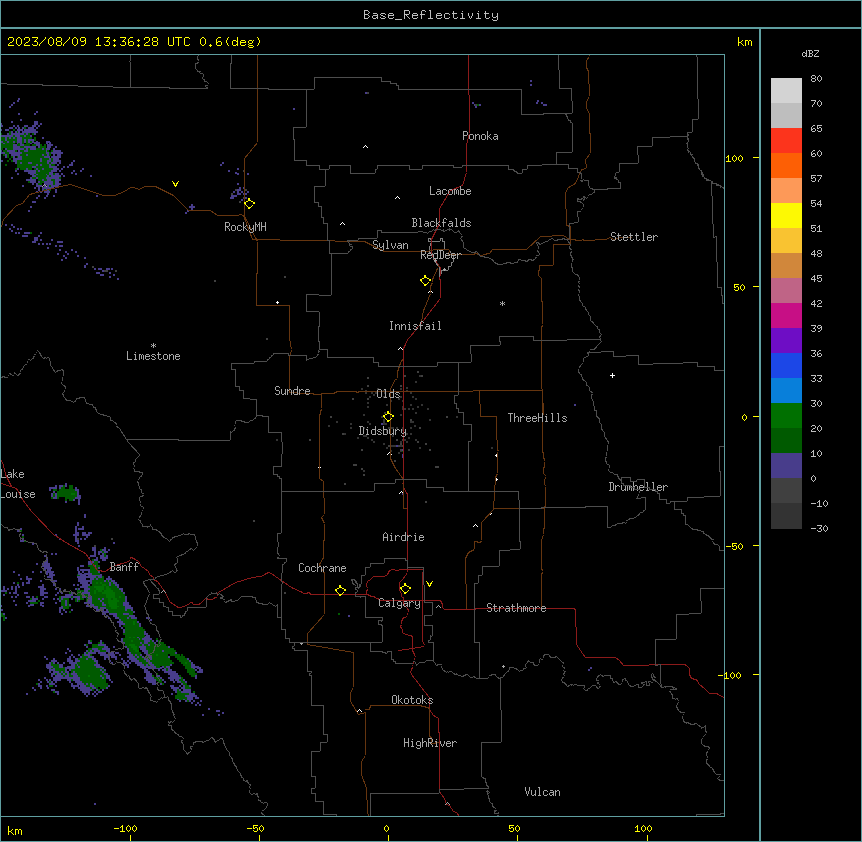
Task: Click the ThreeHills label
Action: 537,418
